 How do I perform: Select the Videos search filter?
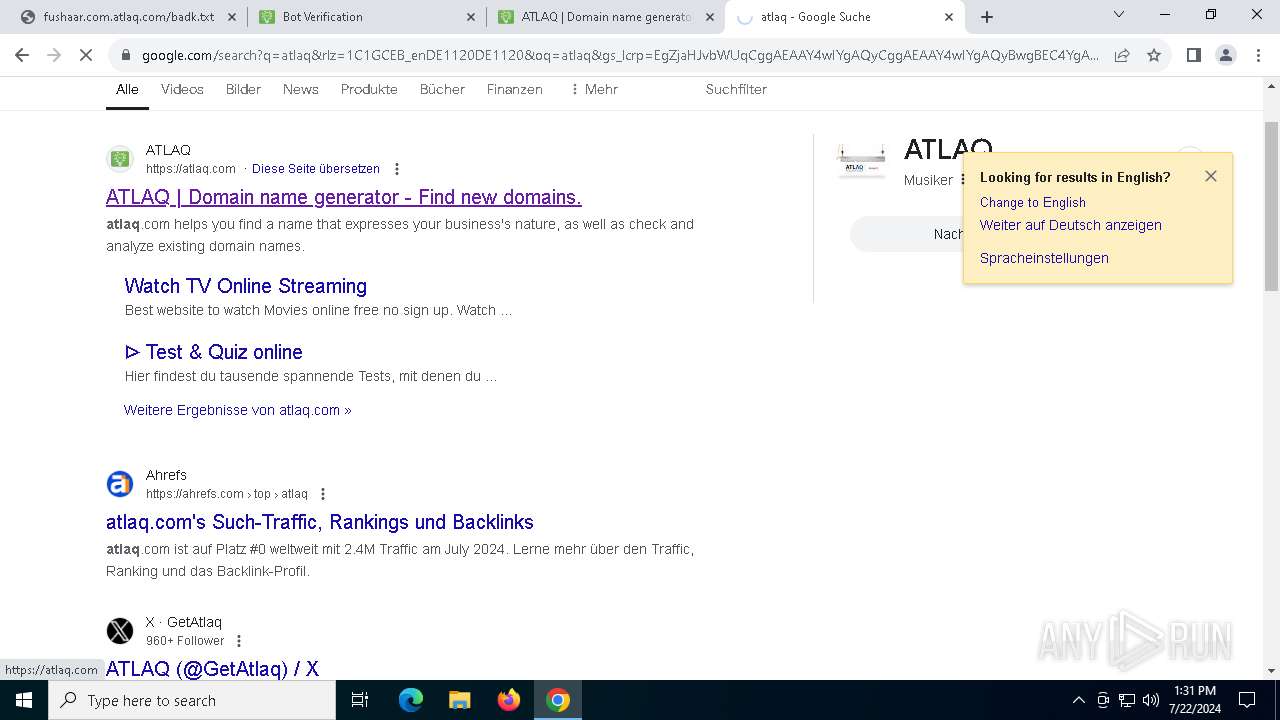[182, 89]
